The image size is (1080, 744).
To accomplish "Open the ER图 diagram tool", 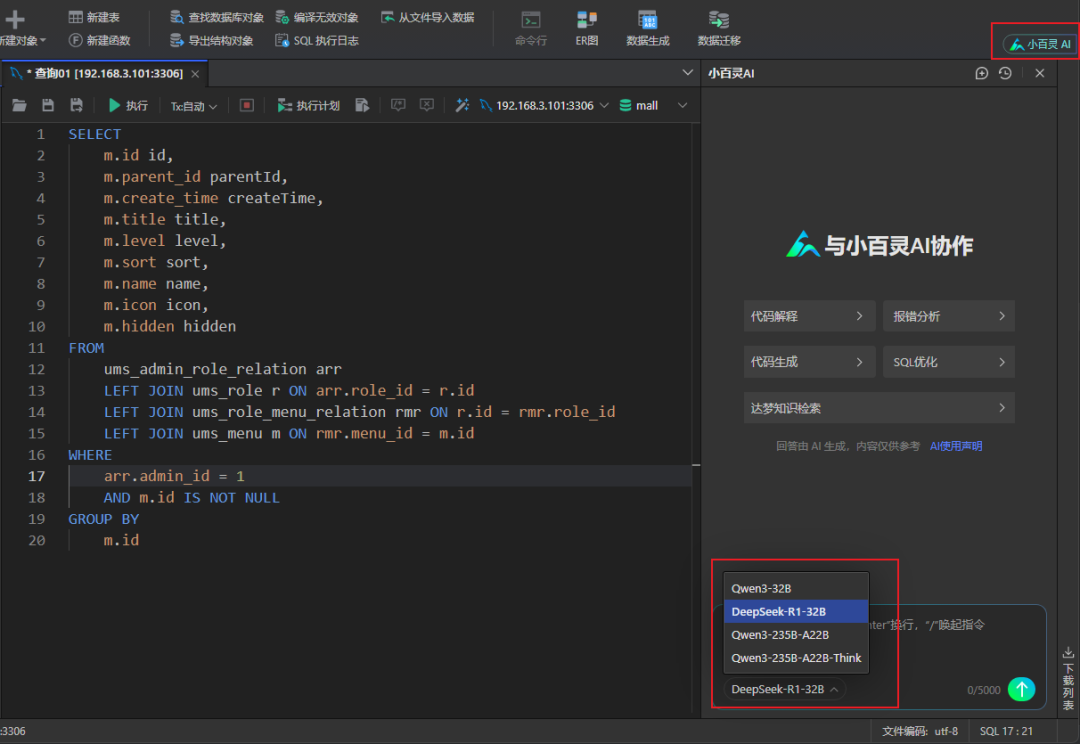I will tap(587, 28).
